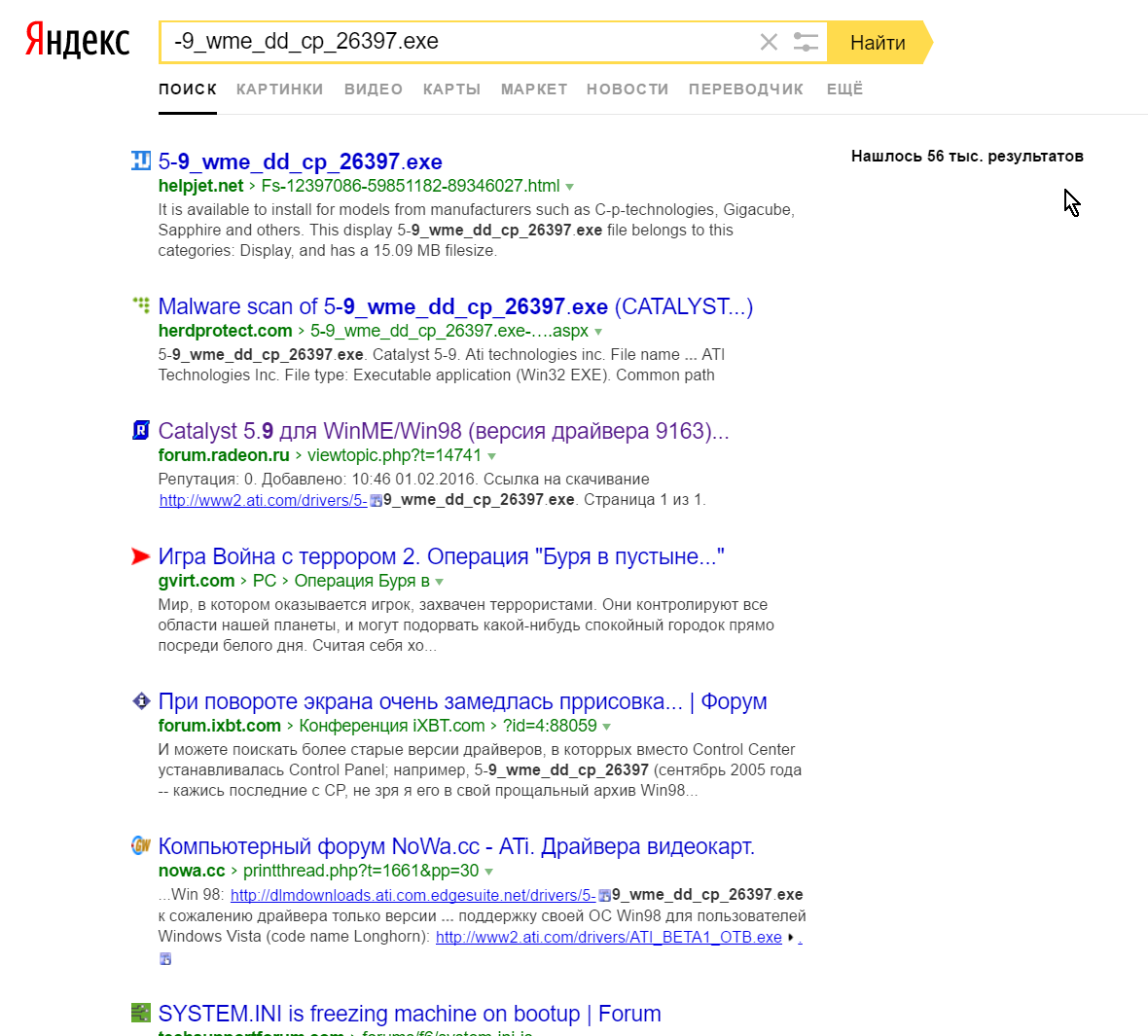1148x1036 pixels.
Task: Click the helpjet.net green domain link
Action: [x=200, y=186]
